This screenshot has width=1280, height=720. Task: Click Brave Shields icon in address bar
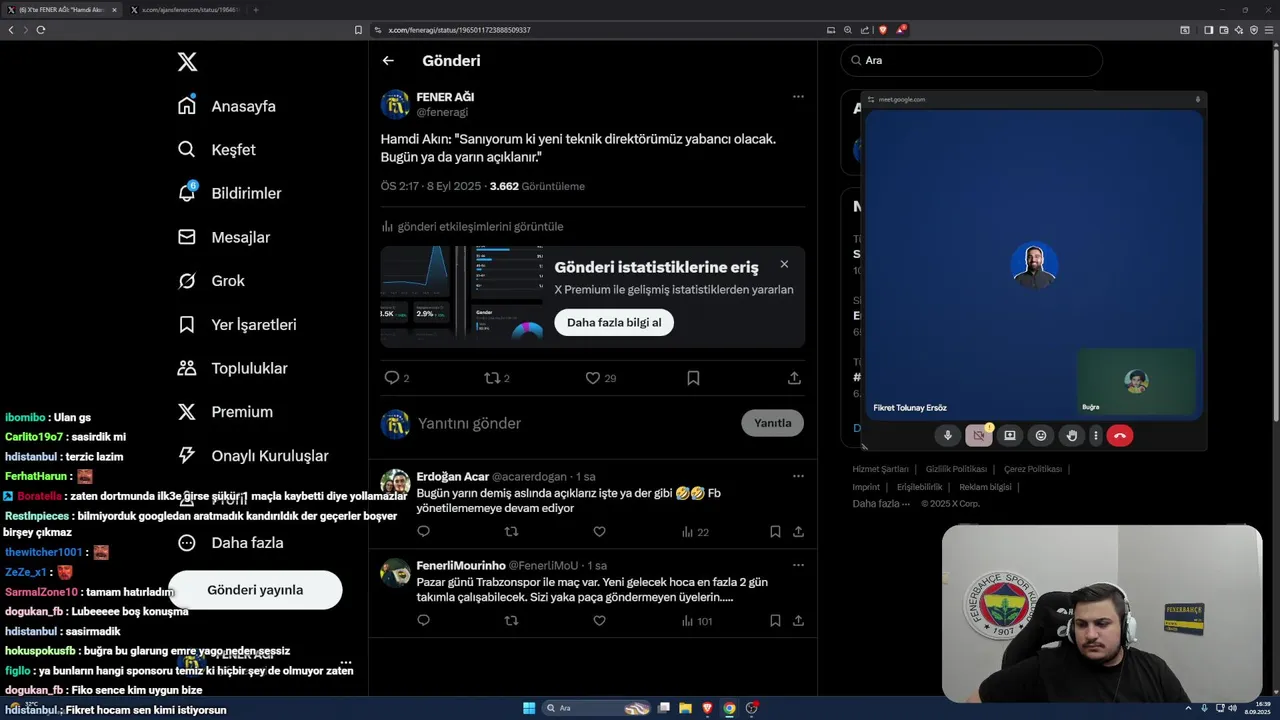[x=883, y=30]
